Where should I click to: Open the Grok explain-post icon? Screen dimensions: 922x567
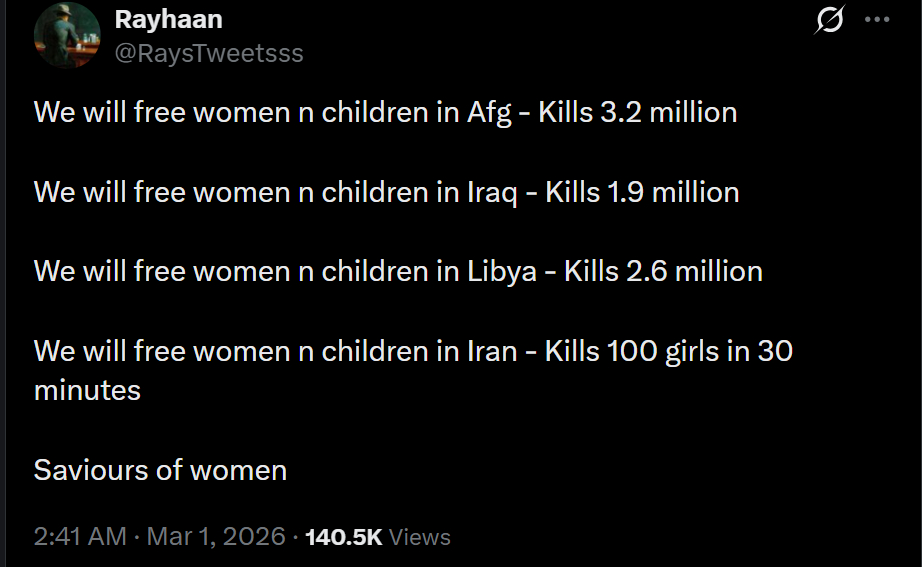[829, 20]
